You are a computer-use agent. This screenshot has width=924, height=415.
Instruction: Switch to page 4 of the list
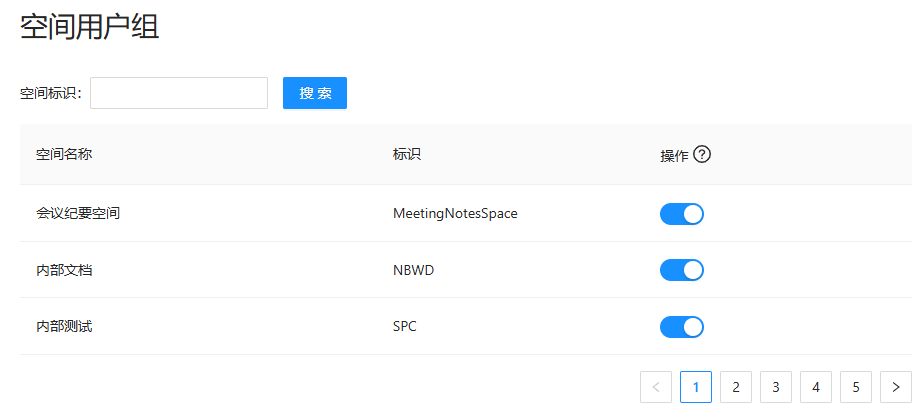coord(816,387)
